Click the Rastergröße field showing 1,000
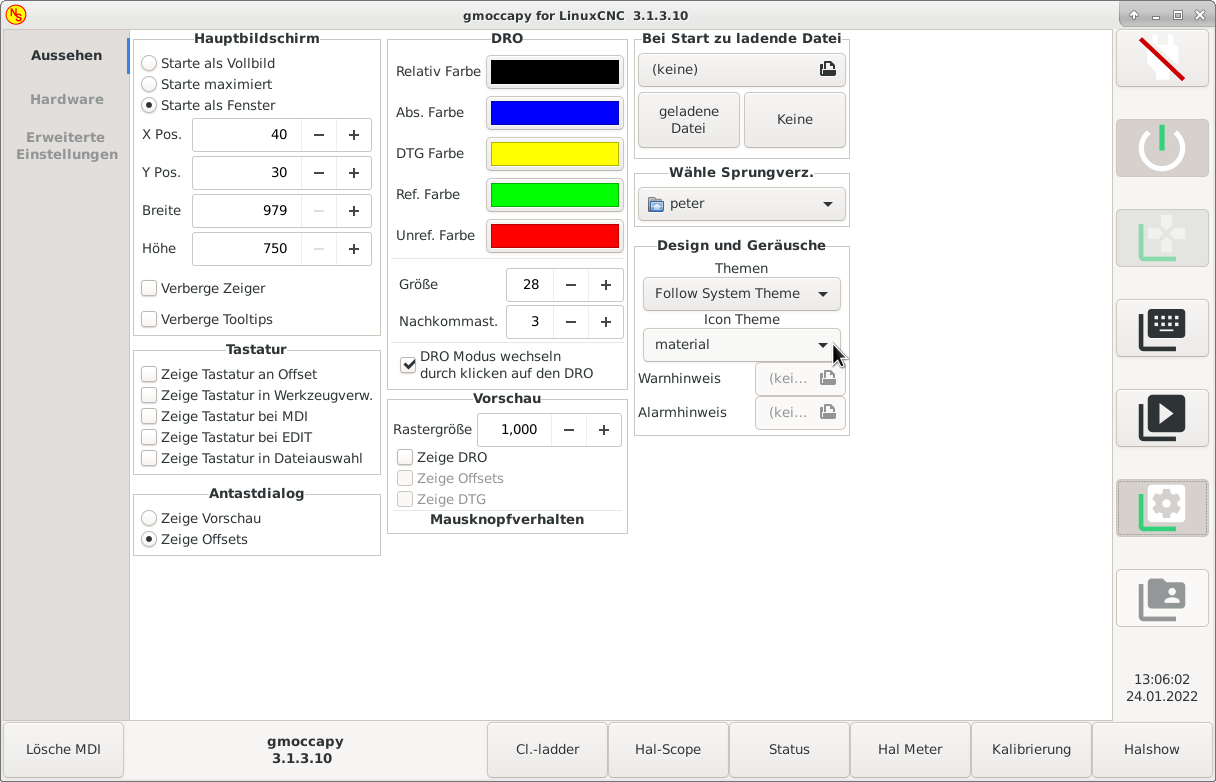 [515, 430]
